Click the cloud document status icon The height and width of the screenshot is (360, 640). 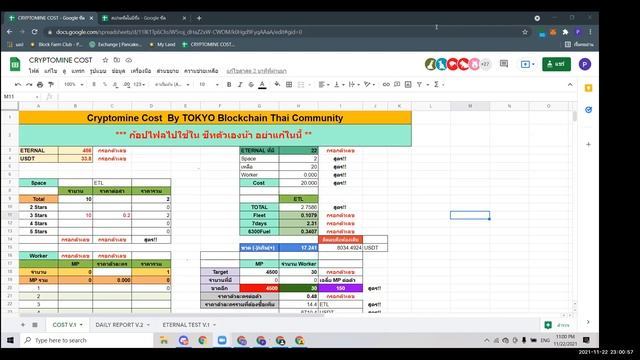[129, 60]
